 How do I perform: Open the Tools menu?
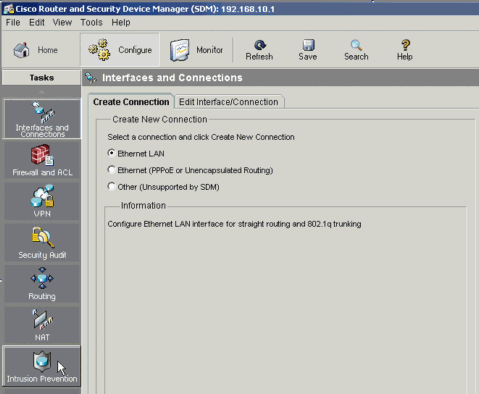[91, 23]
